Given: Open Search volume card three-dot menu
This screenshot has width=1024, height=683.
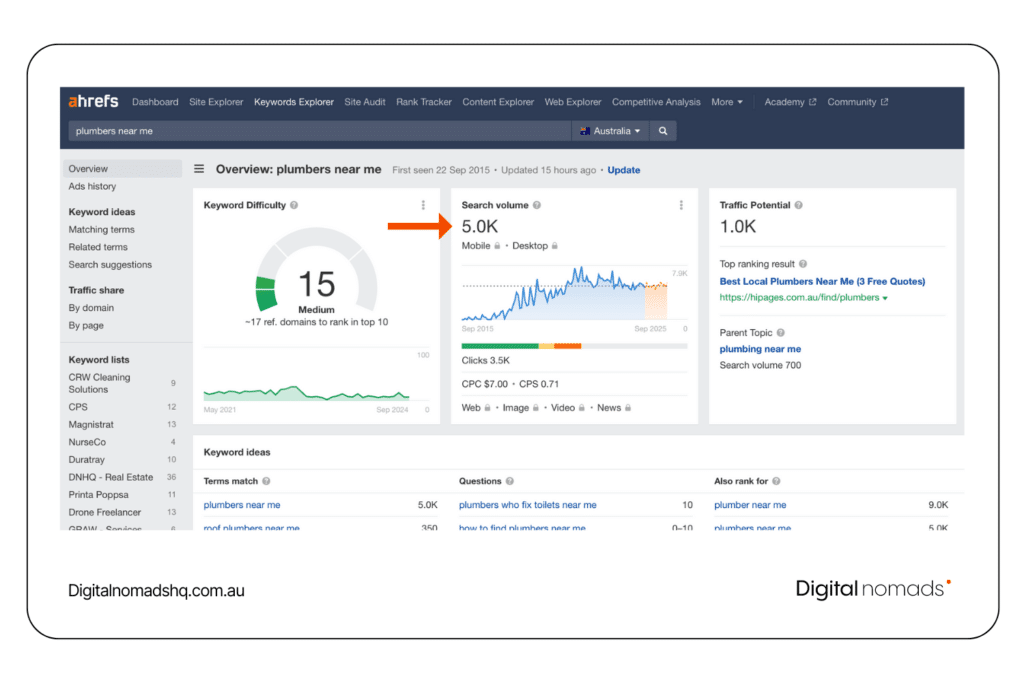Looking at the screenshot, I should tap(681, 205).
